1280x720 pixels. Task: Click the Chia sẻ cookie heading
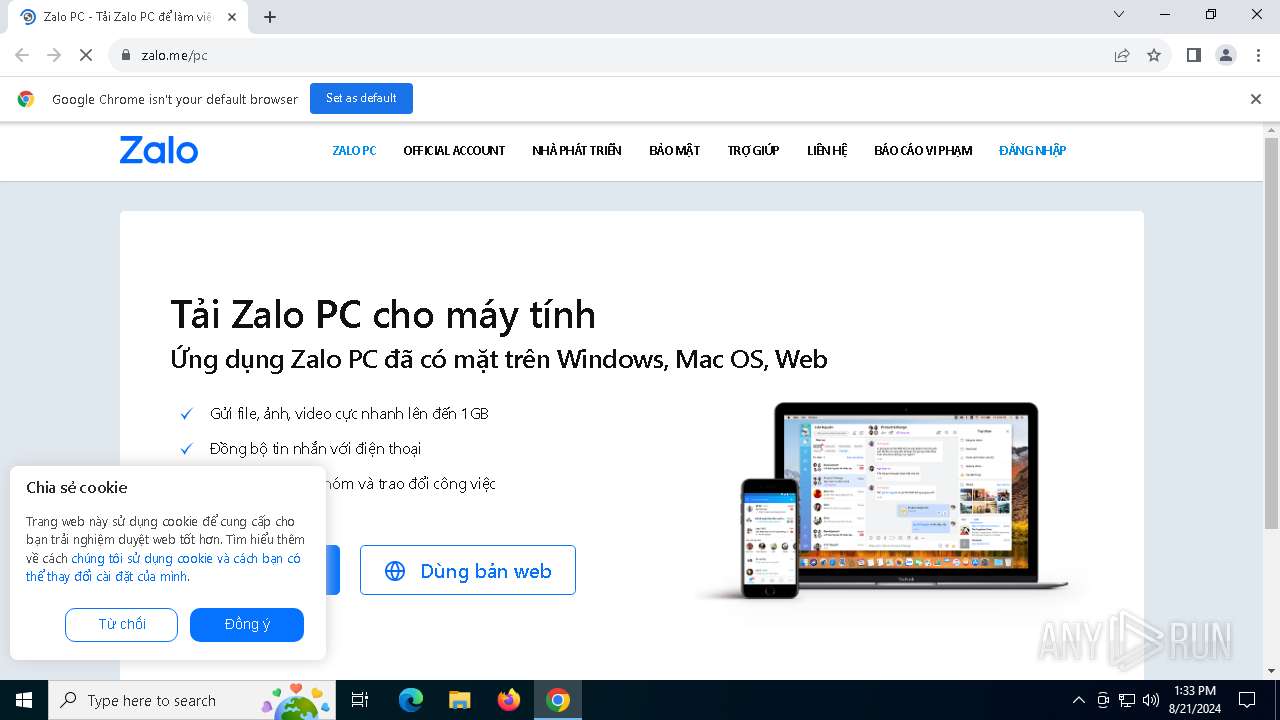tap(77, 488)
